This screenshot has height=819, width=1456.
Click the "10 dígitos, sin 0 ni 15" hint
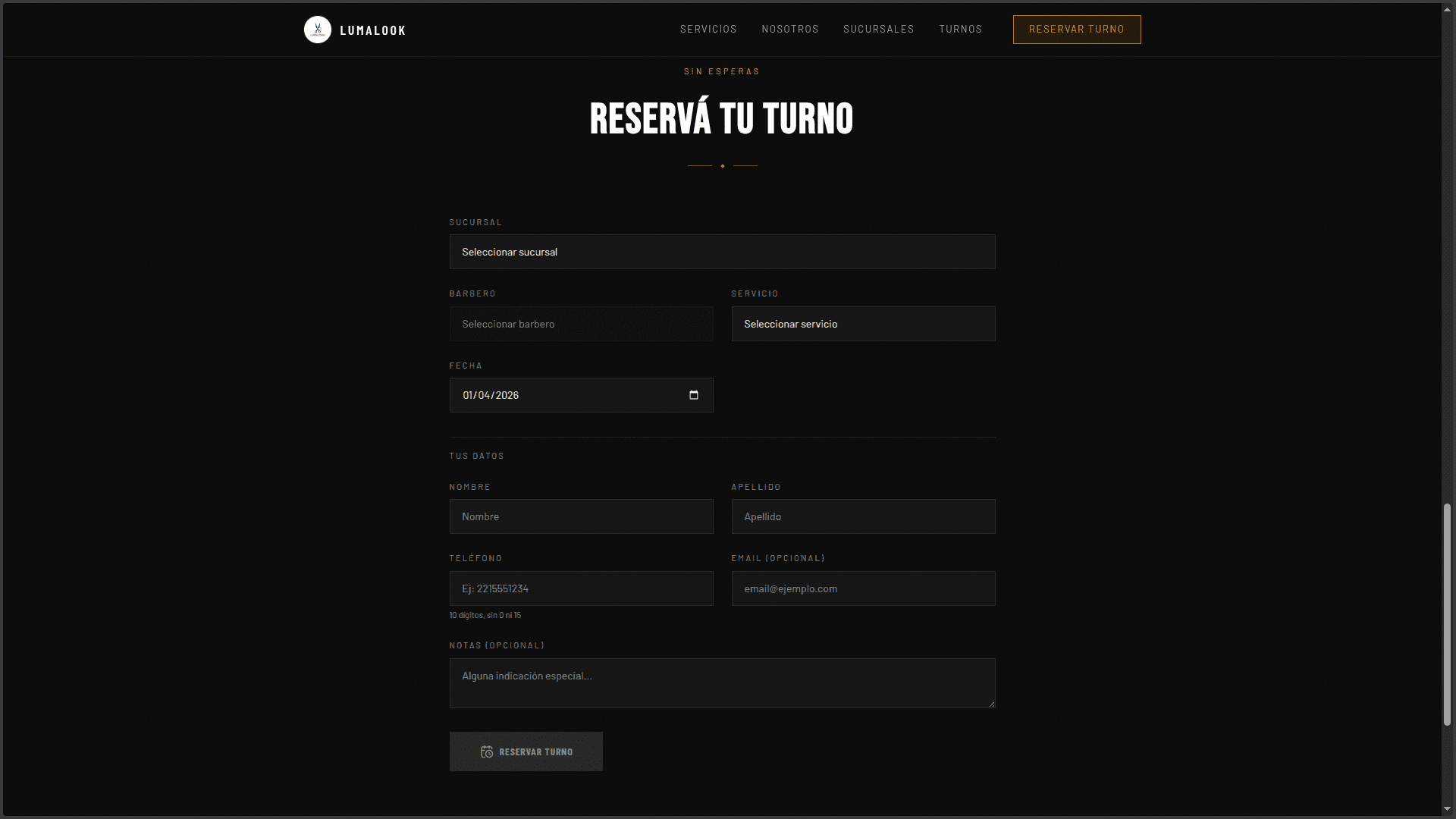tap(485, 615)
